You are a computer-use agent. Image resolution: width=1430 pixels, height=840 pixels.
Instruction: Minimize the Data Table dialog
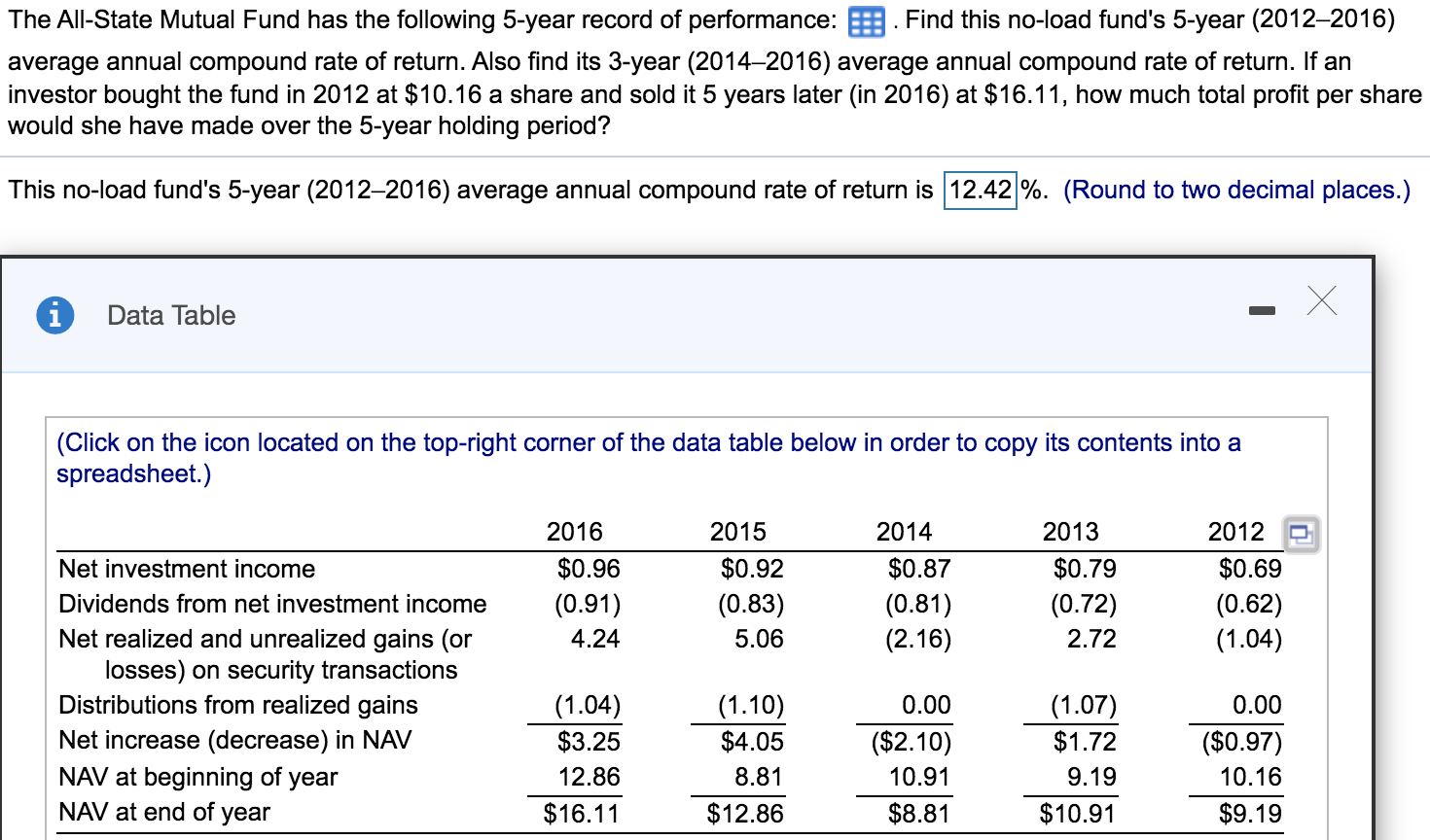click(x=1262, y=311)
